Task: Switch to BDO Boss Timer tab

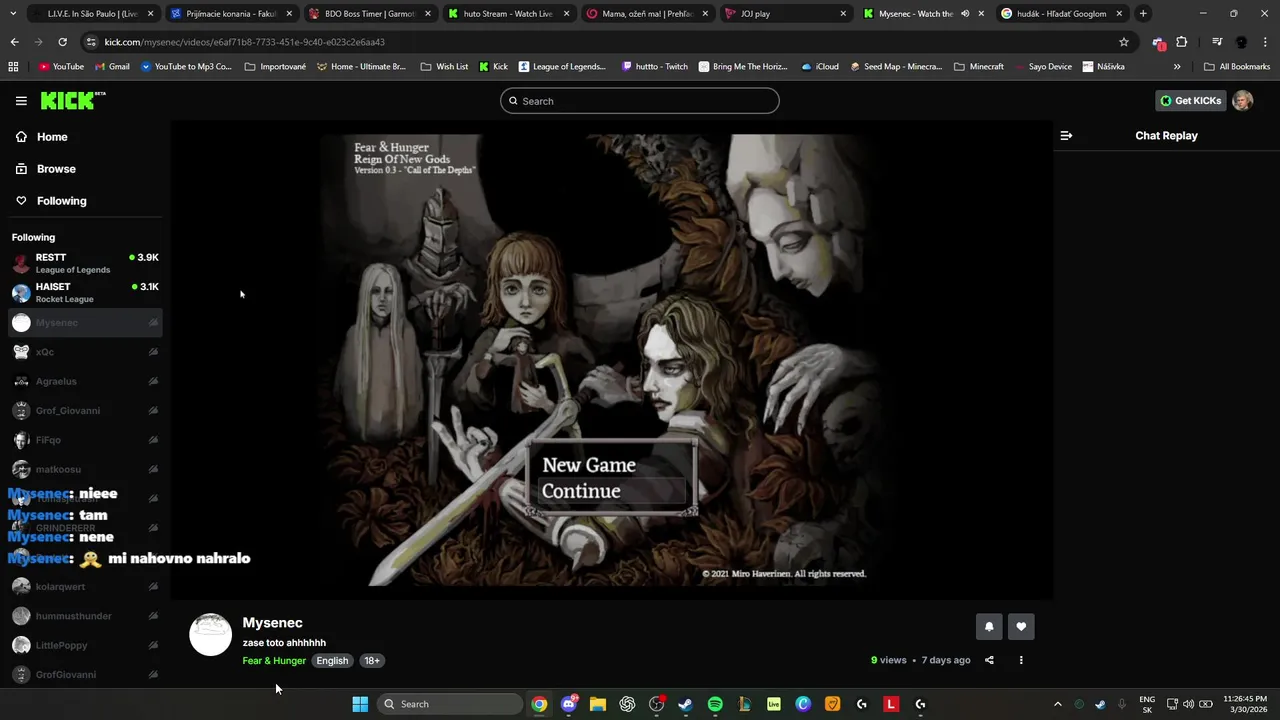Action: click(x=368, y=14)
